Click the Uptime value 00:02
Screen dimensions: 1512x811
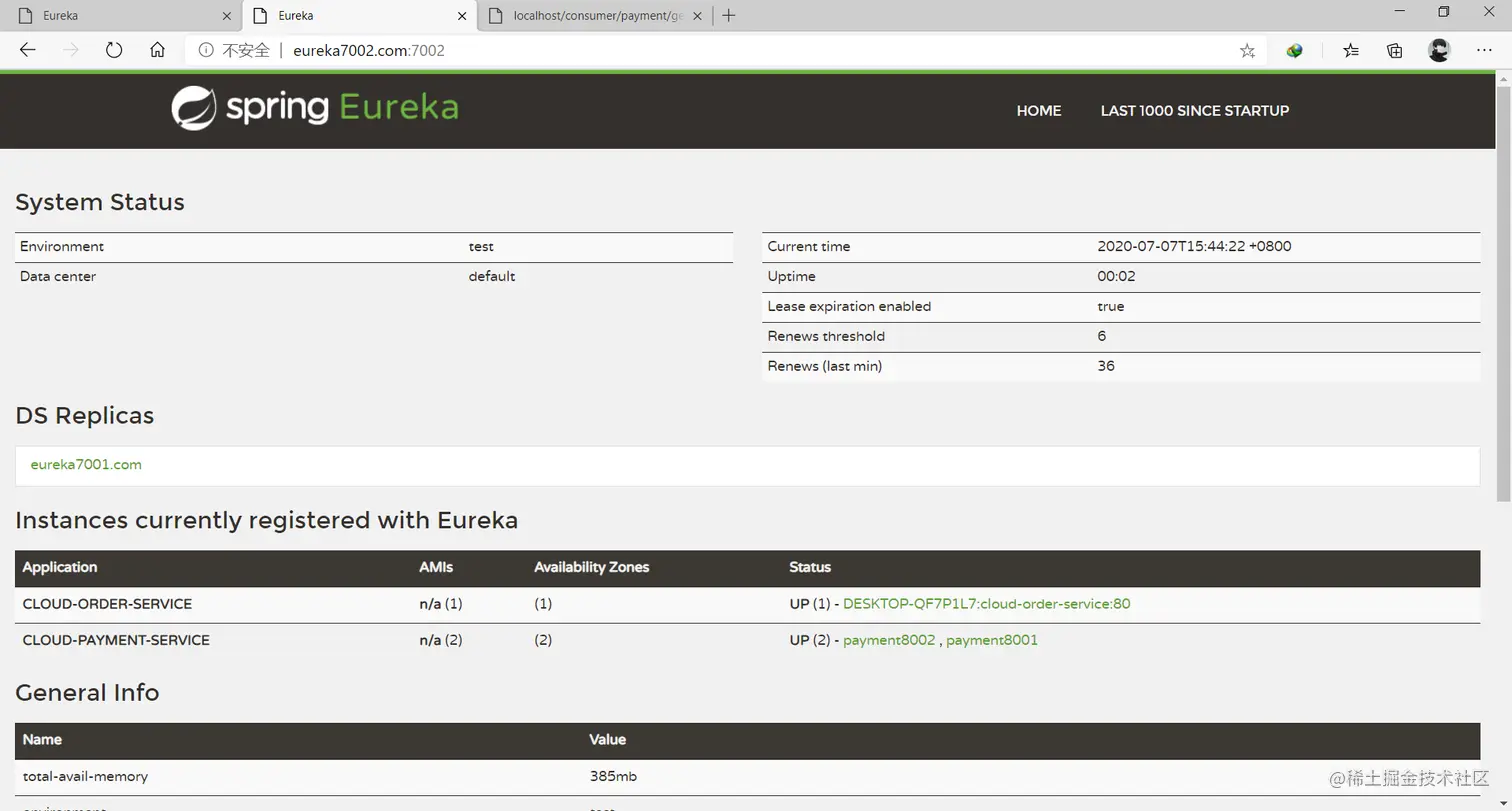point(1116,276)
